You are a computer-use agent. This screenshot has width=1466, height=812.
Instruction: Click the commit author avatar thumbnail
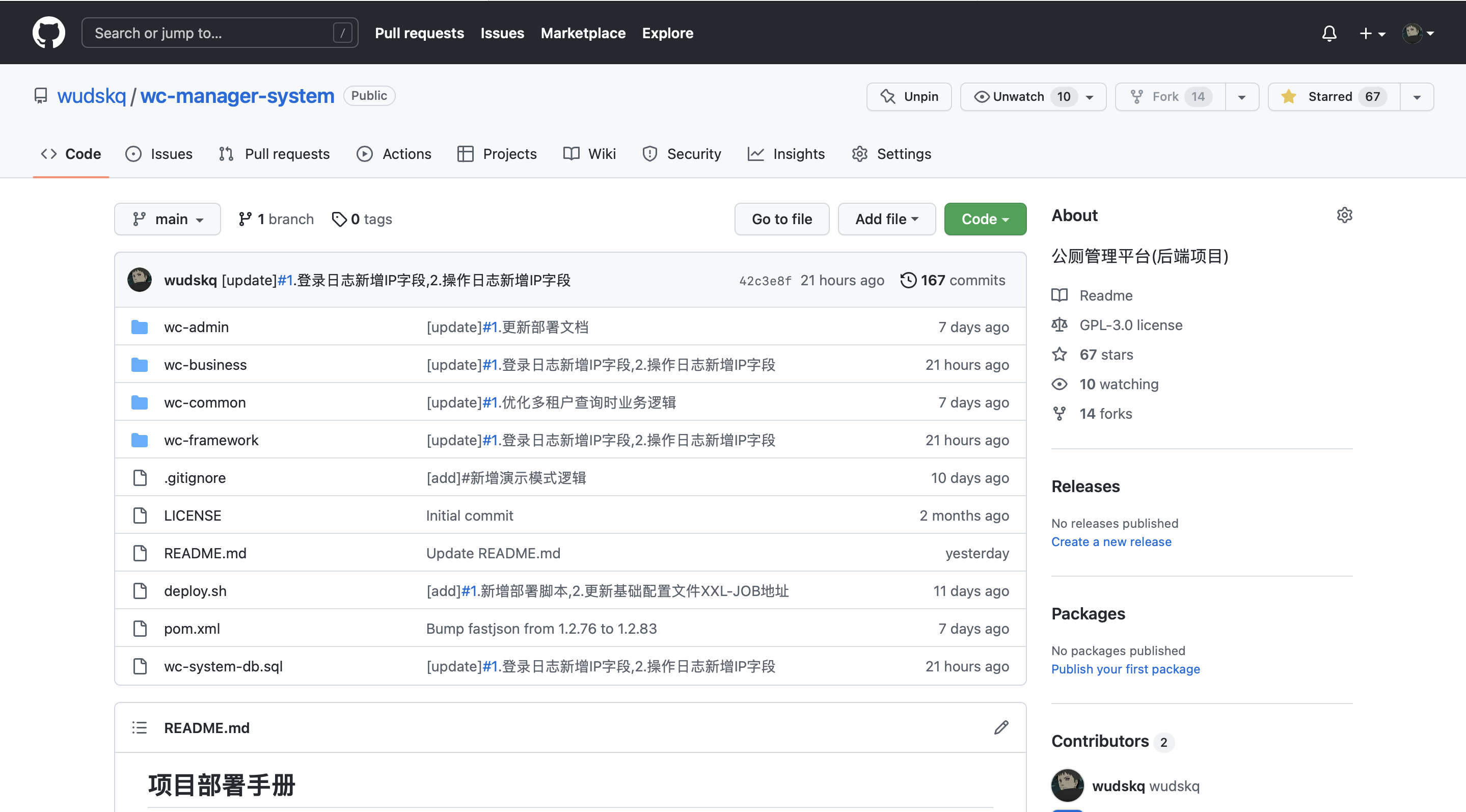139,279
